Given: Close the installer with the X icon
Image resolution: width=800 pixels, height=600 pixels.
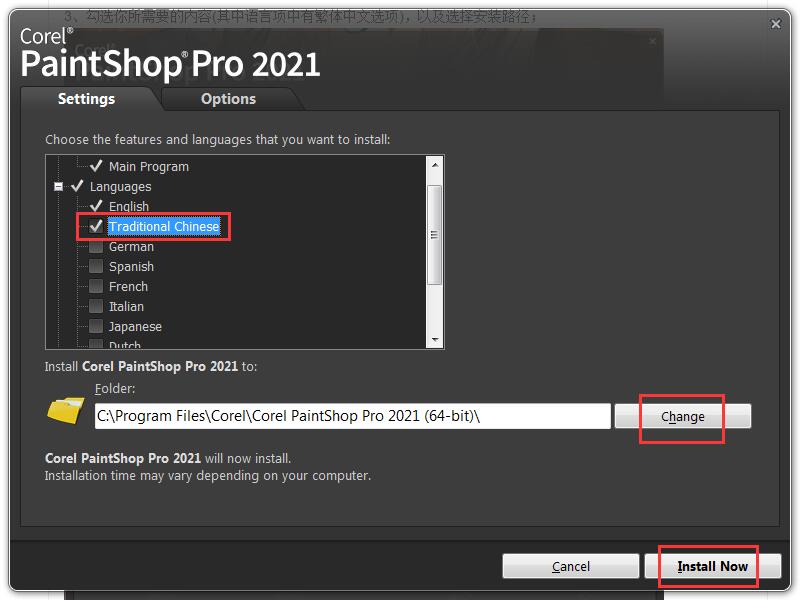Looking at the screenshot, I should [x=776, y=24].
